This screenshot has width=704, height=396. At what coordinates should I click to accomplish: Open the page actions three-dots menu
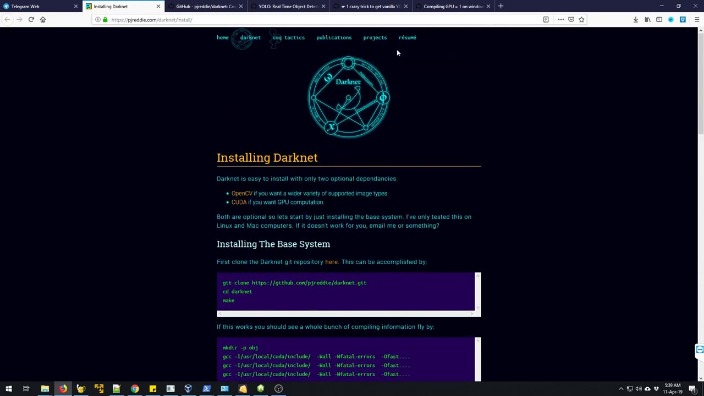pyautogui.click(x=561, y=20)
